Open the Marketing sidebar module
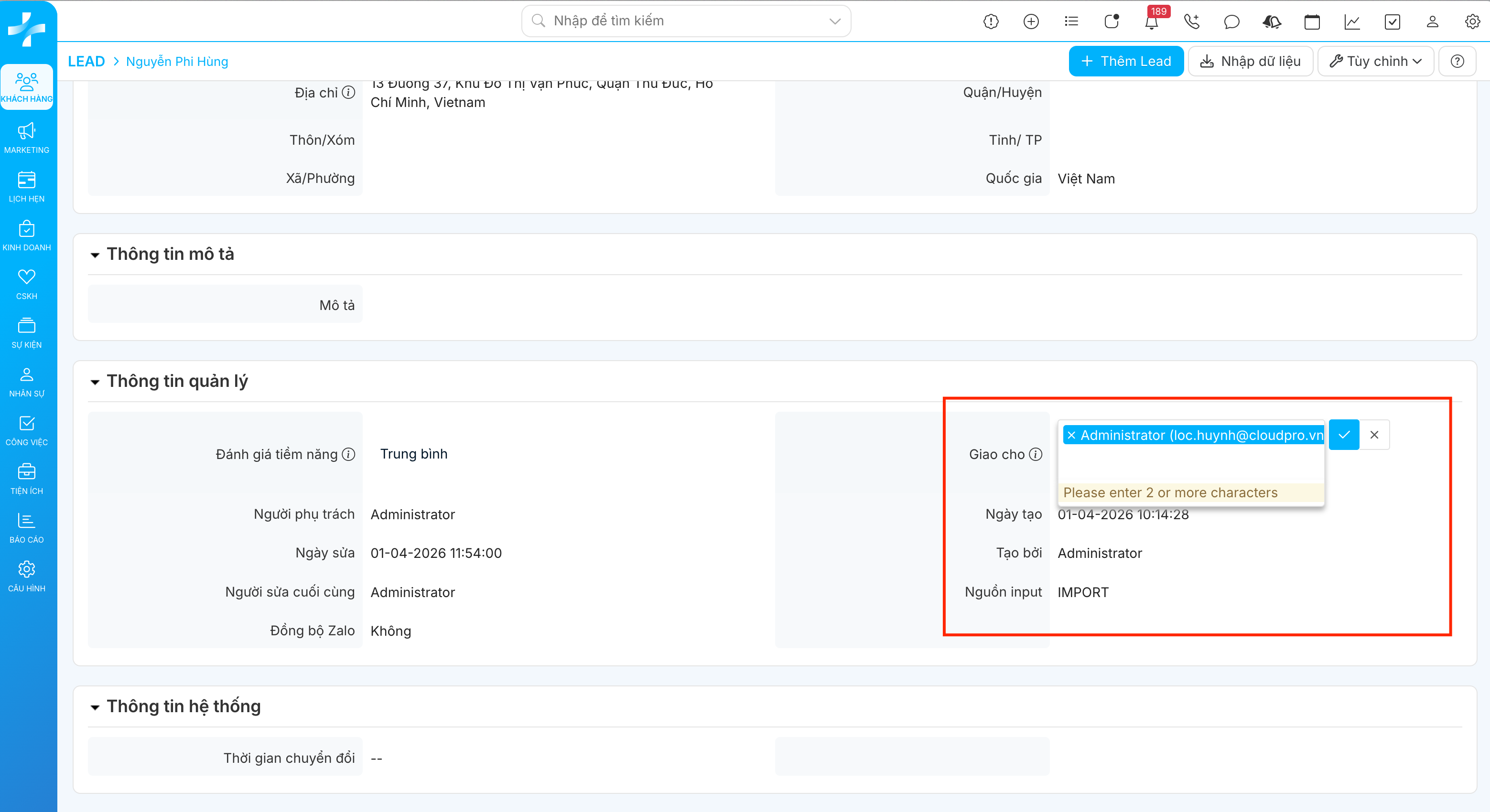 [27, 138]
